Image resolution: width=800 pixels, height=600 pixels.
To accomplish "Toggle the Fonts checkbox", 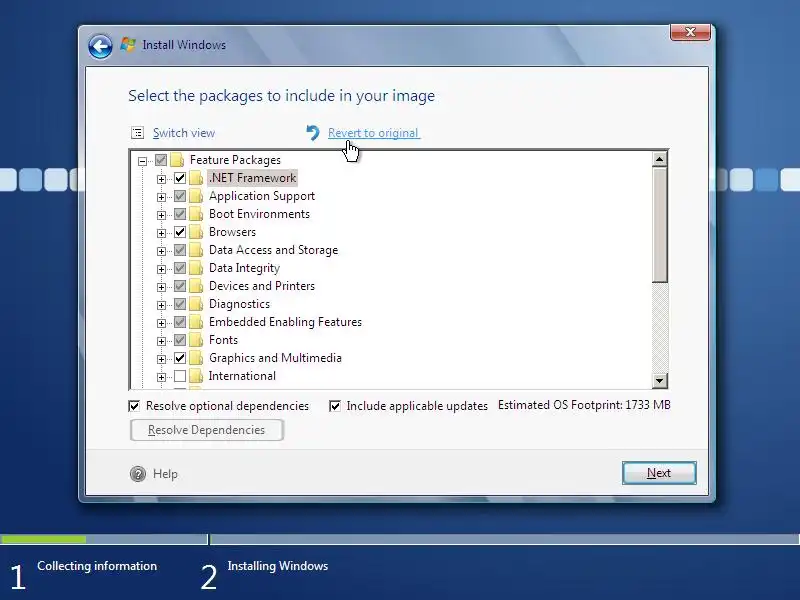I will pos(180,340).
